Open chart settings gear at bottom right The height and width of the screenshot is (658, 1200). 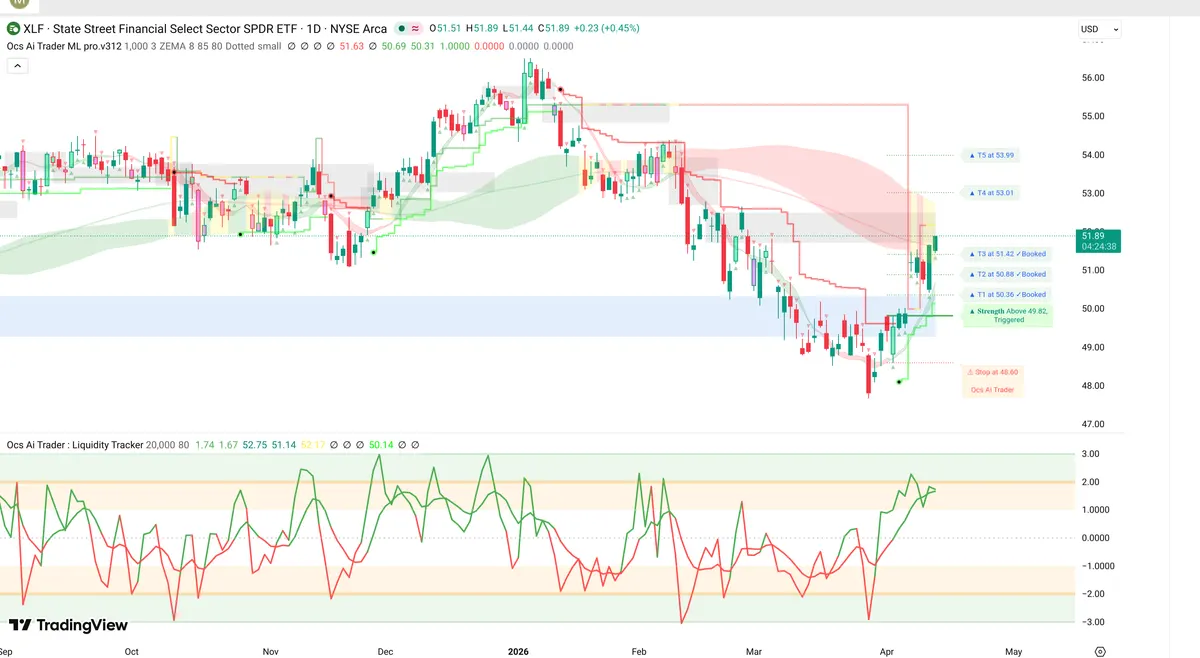[1100, 651]
